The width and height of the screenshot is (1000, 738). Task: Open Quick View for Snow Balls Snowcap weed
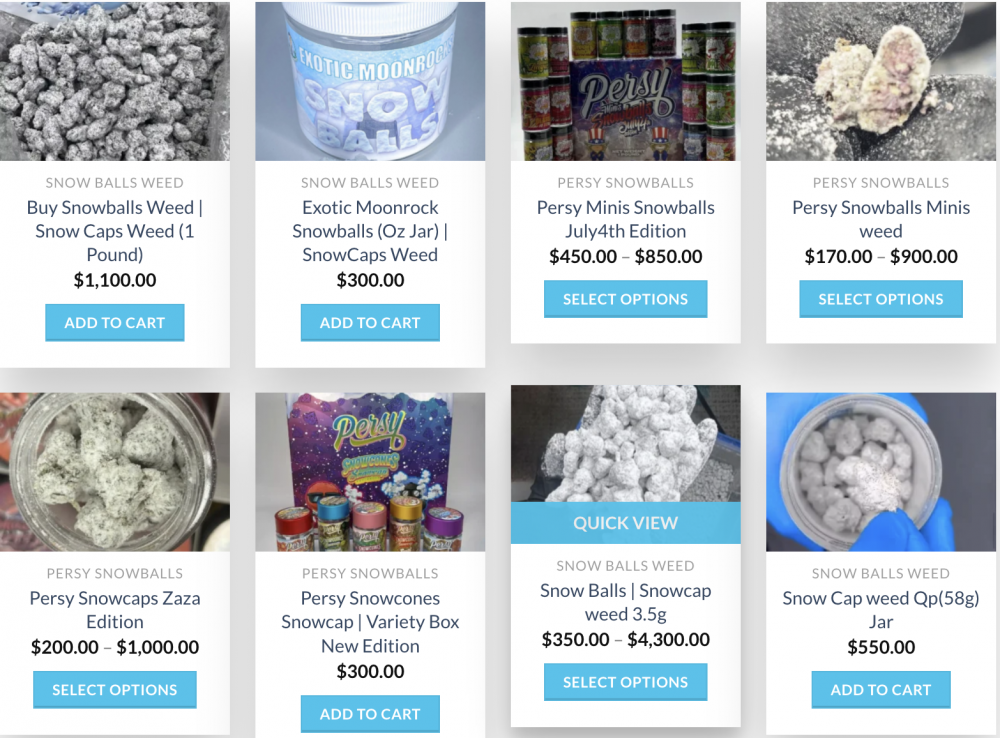point(626,523)
